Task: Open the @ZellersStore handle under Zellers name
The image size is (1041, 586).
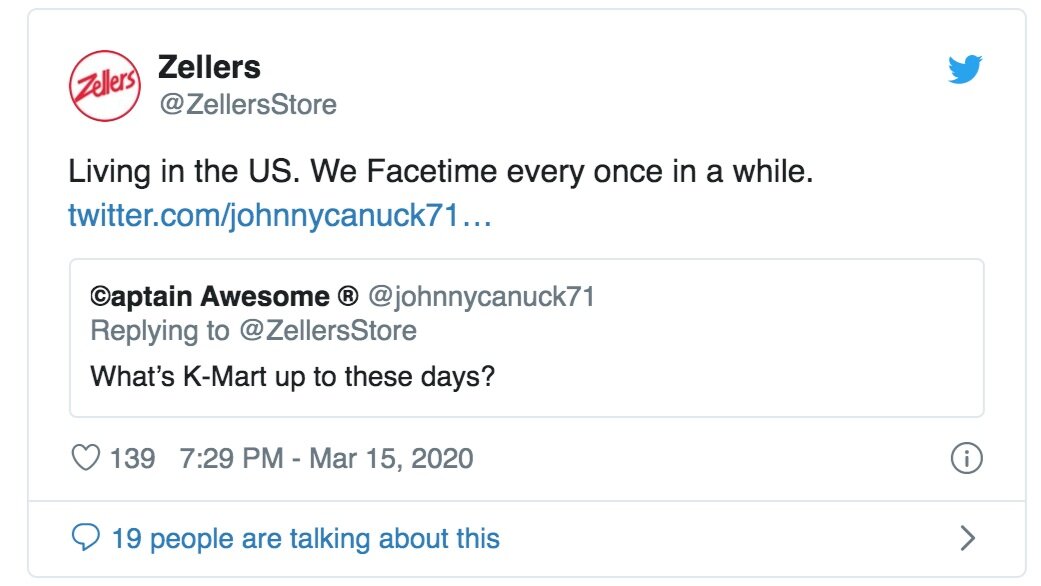Action: [248, 104]
